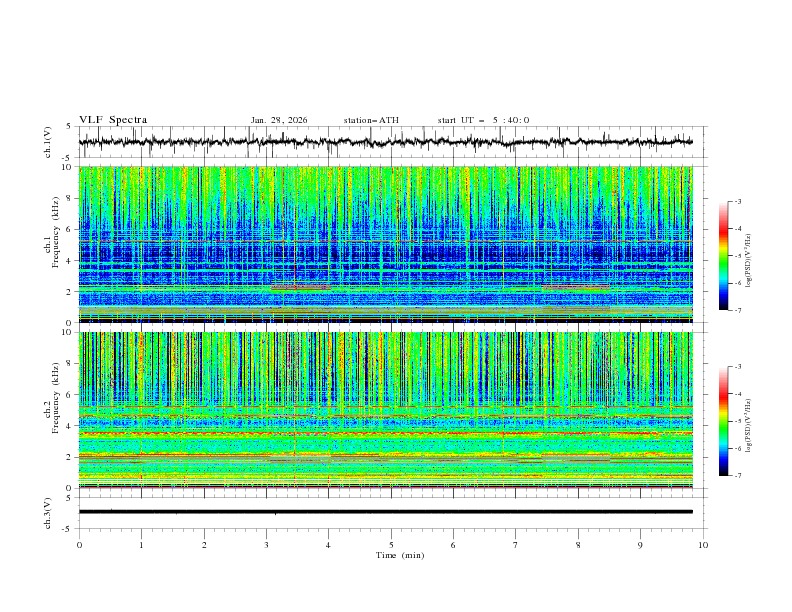Select the ch.1 "Frequency (kHz)" axis label
The height and width of the screenshot is (612, 792).
[56, 233]
